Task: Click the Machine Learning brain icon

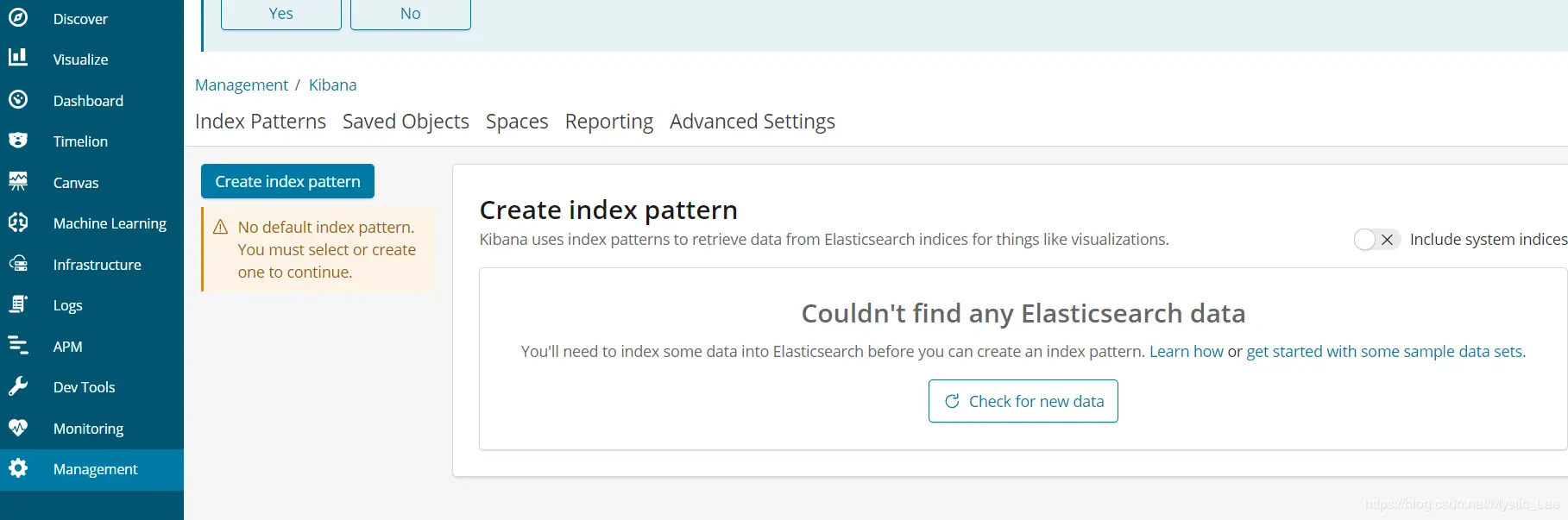Action: click(x=18, y=222)
